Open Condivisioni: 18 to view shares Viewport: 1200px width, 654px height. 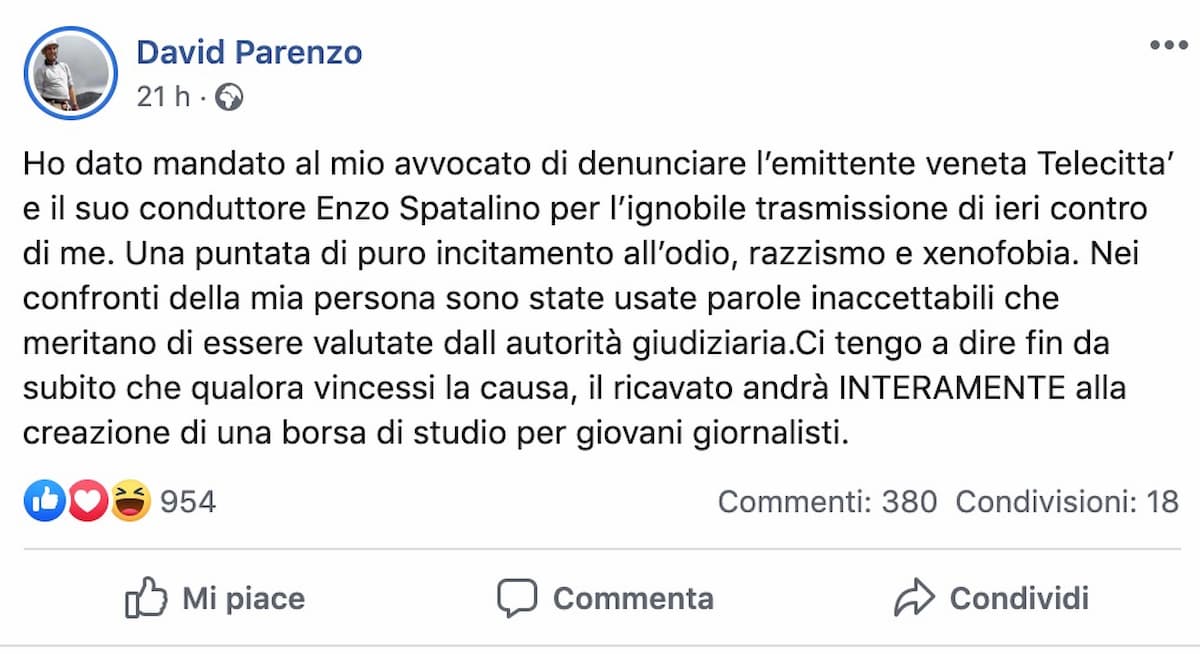click(1066, 501)
